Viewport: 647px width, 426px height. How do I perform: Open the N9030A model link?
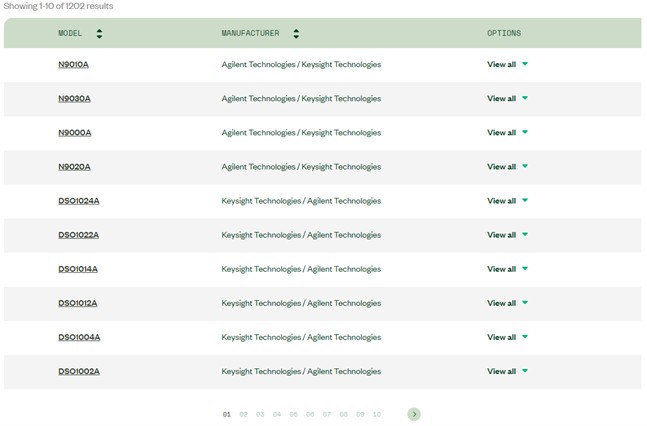pyautogui.click(x=74, y=99)
